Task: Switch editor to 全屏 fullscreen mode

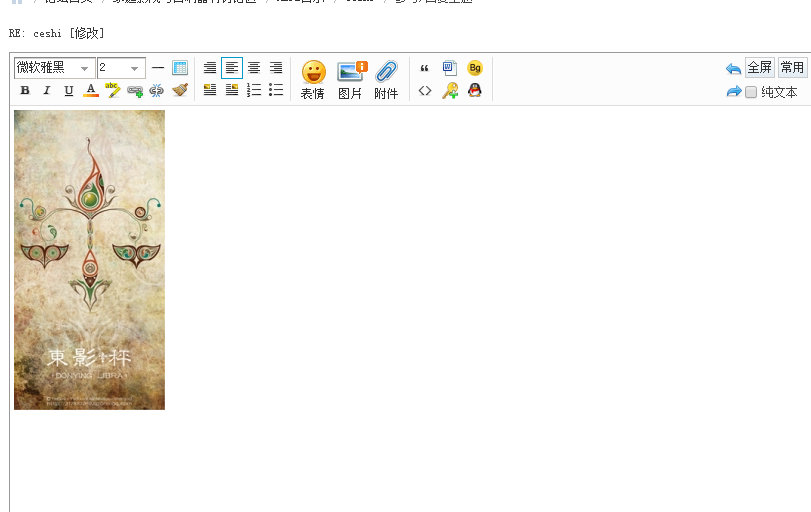Action: (760, 68)
